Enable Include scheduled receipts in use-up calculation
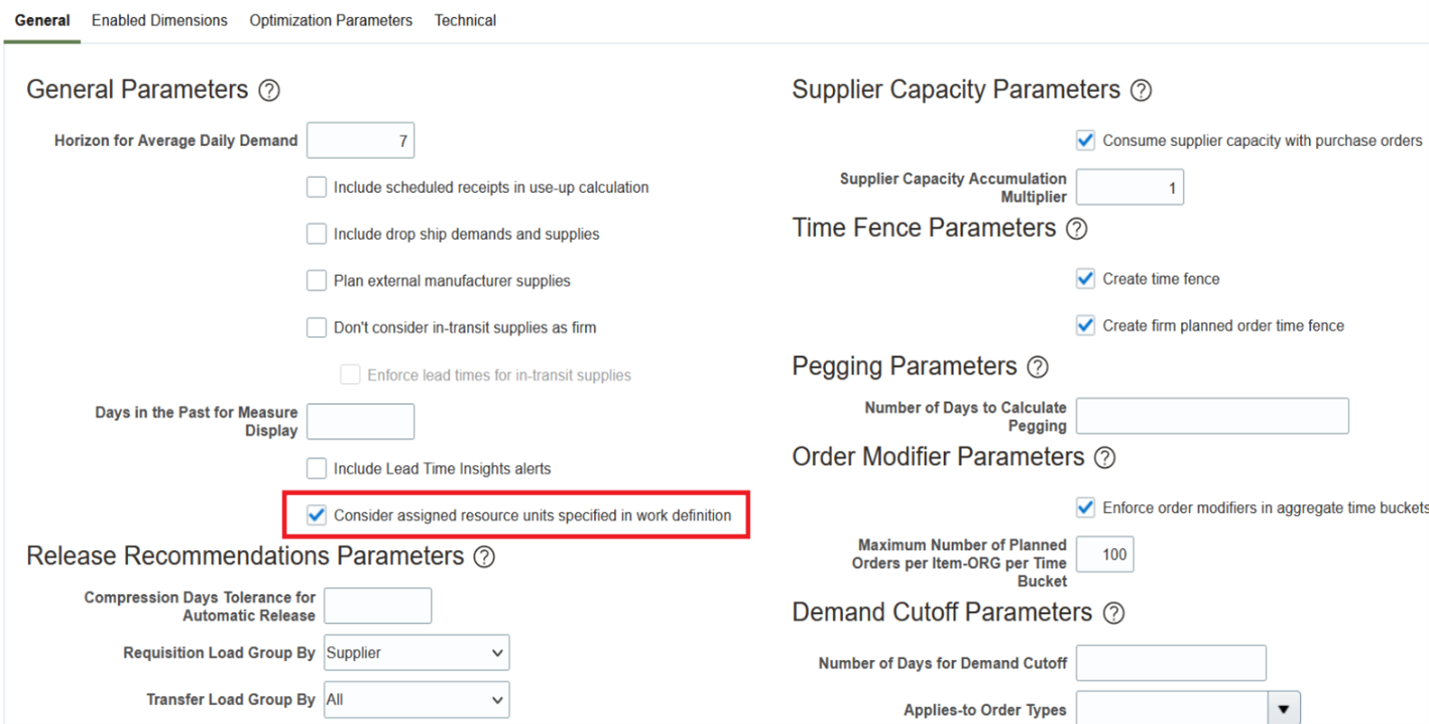Screen dimensions: 1429x724 pos(317,187)
